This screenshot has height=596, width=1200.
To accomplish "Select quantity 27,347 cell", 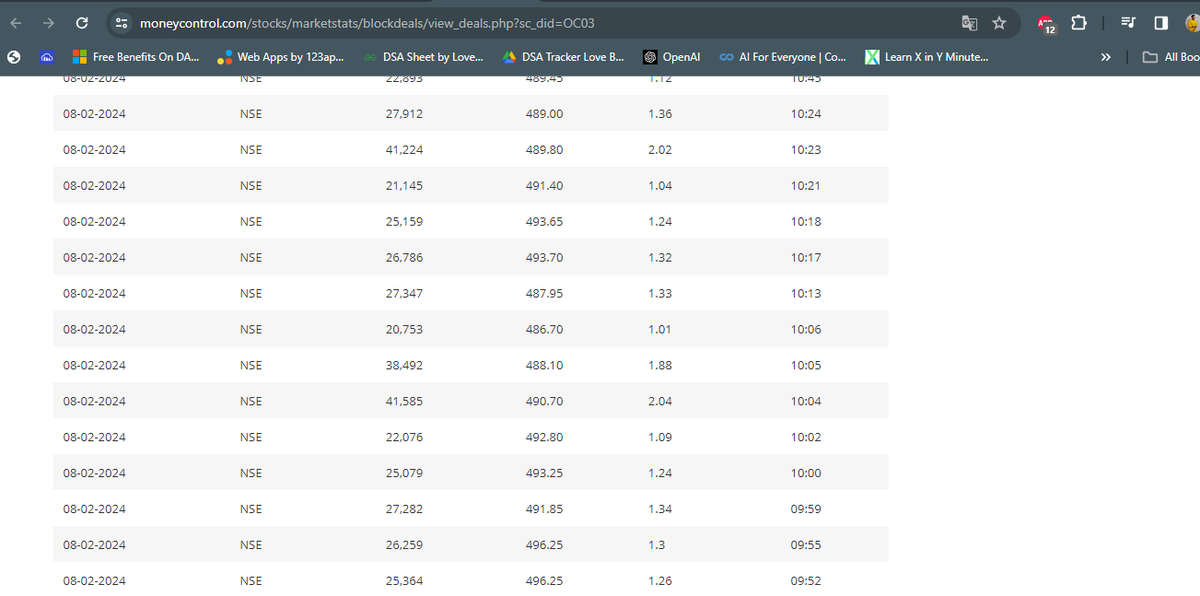I will click(x=404, y=294).
